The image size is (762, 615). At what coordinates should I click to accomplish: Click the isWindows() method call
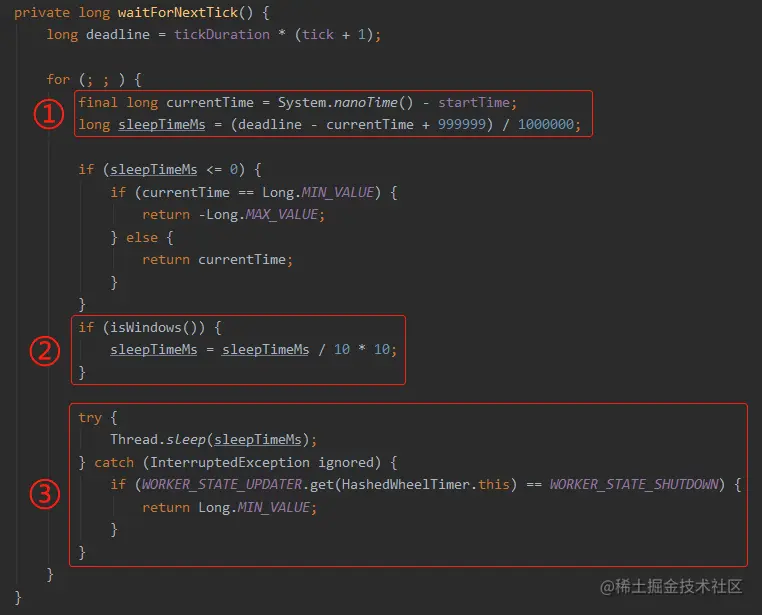point(153,327)
